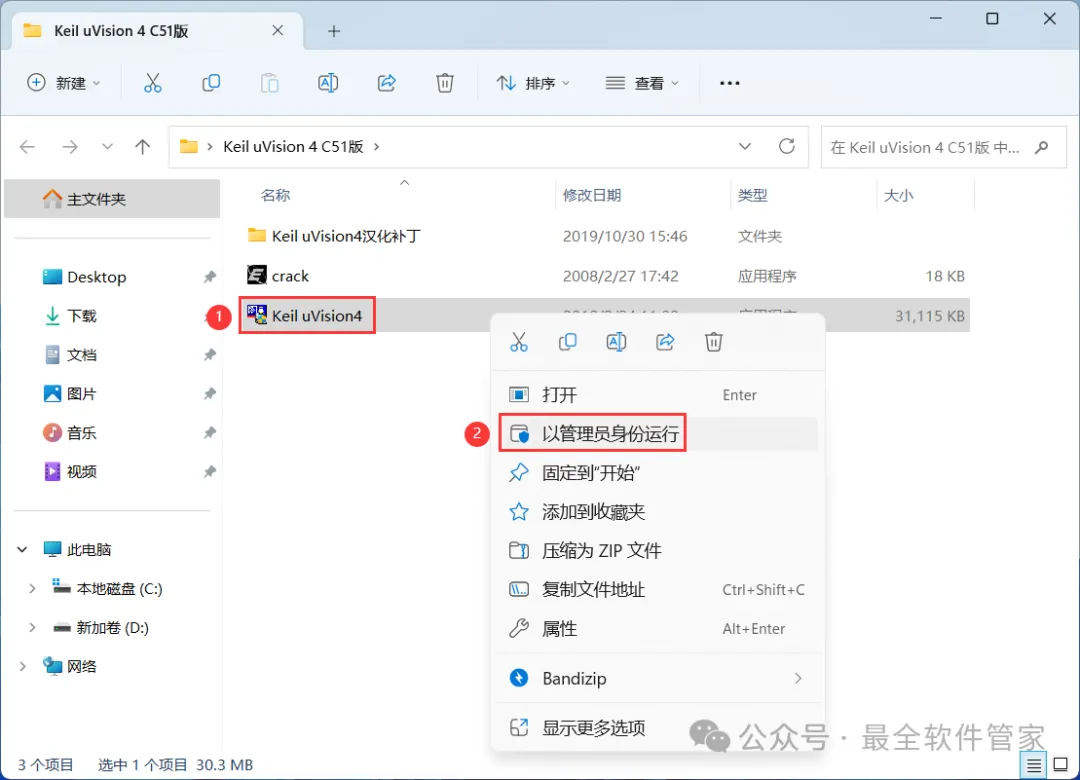Image resolution: width=1080 pixels, height=780 pixels.
Task: Click the Delete trash icon in the context menu
Action: 714,342
